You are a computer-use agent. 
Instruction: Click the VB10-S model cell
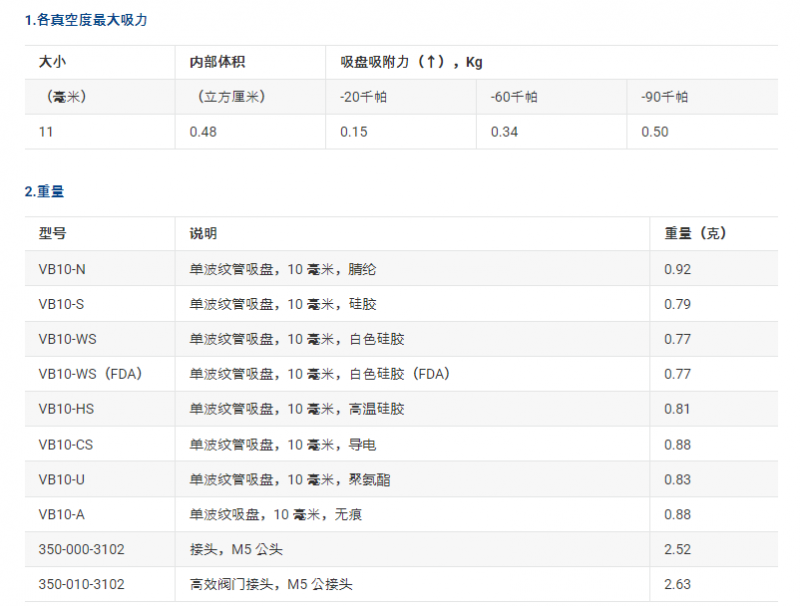pos(62,304)
